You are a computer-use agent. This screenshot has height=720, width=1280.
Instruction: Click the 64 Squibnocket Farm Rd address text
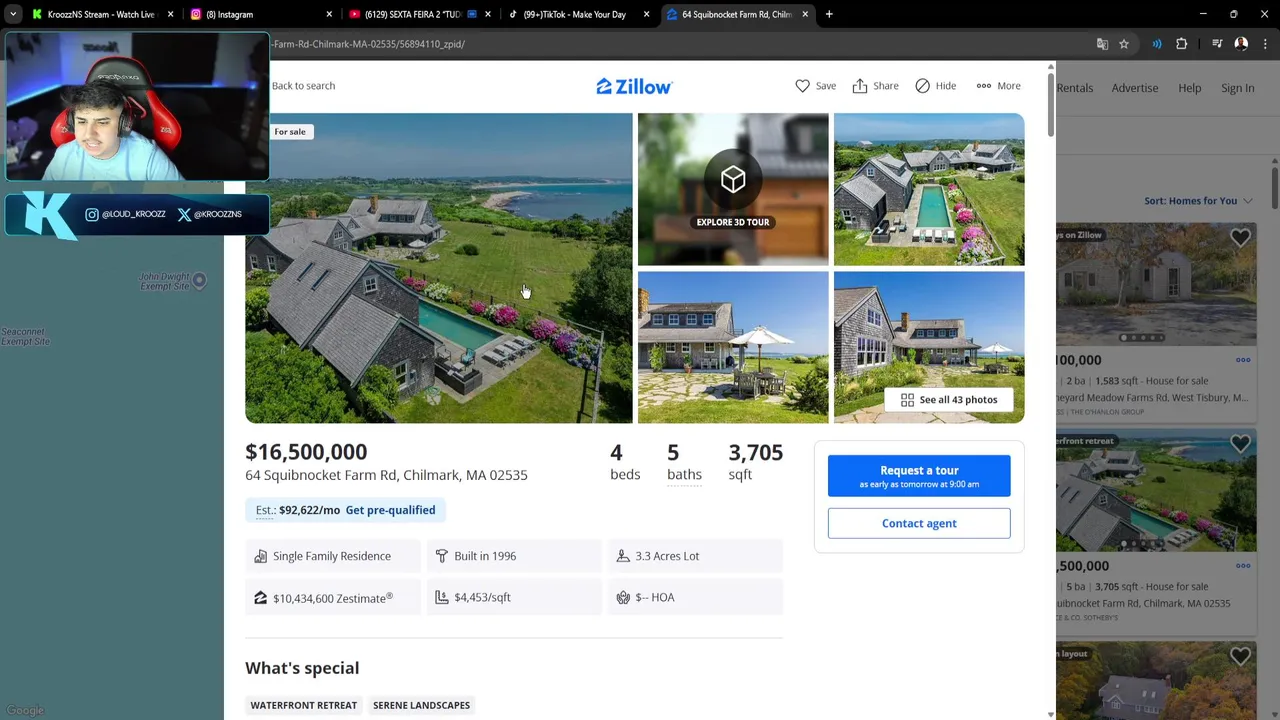pyautogui.click(x=386, y=475)
